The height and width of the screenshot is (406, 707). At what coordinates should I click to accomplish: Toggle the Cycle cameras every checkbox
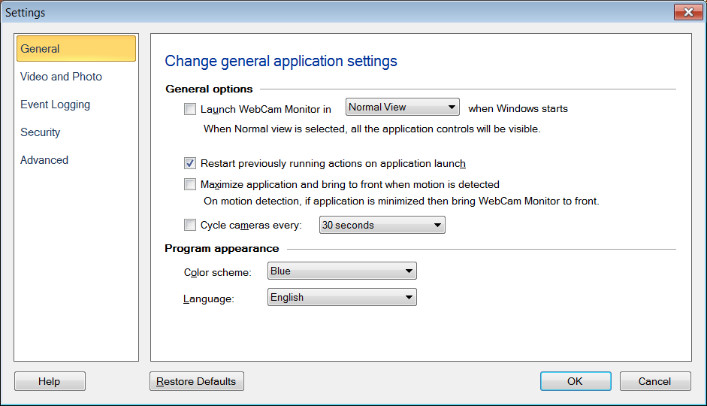coord(191,225)
